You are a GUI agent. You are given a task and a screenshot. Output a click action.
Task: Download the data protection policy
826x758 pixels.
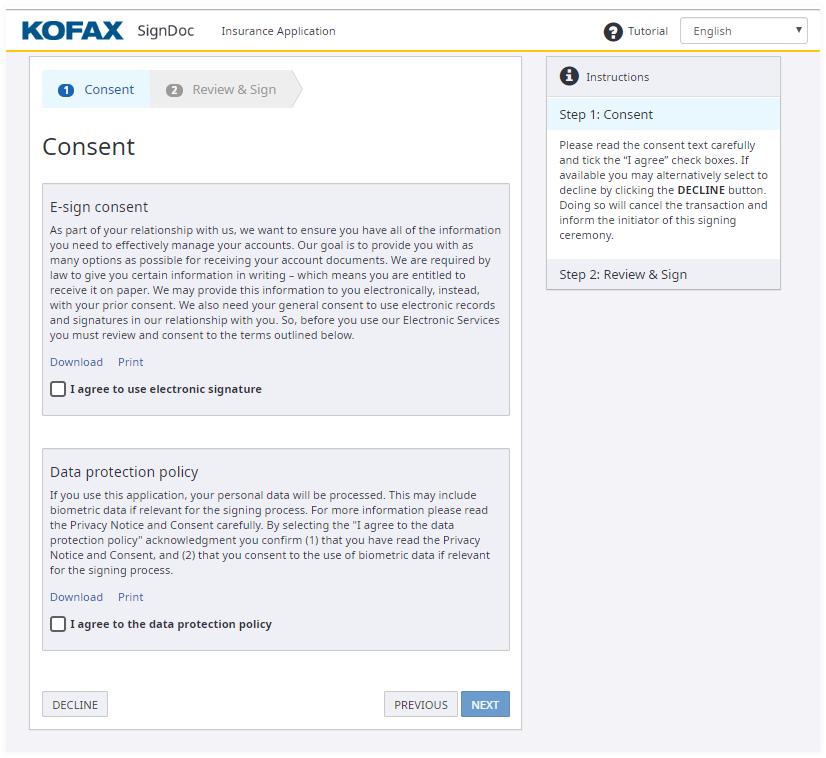(76, 597)
